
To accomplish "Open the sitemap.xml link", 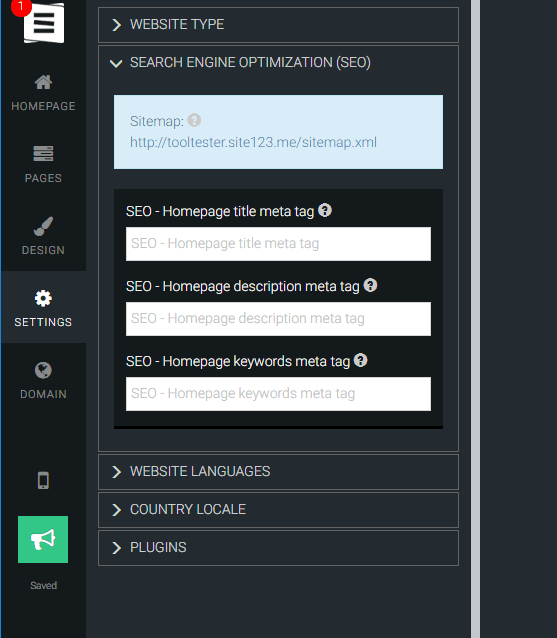I will point(253,142).
